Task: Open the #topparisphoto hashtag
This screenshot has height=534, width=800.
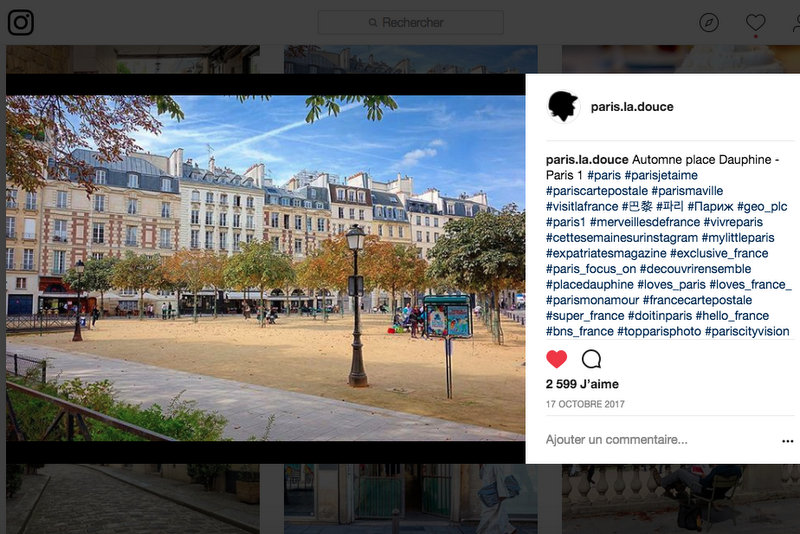Action: pos(659,332)
